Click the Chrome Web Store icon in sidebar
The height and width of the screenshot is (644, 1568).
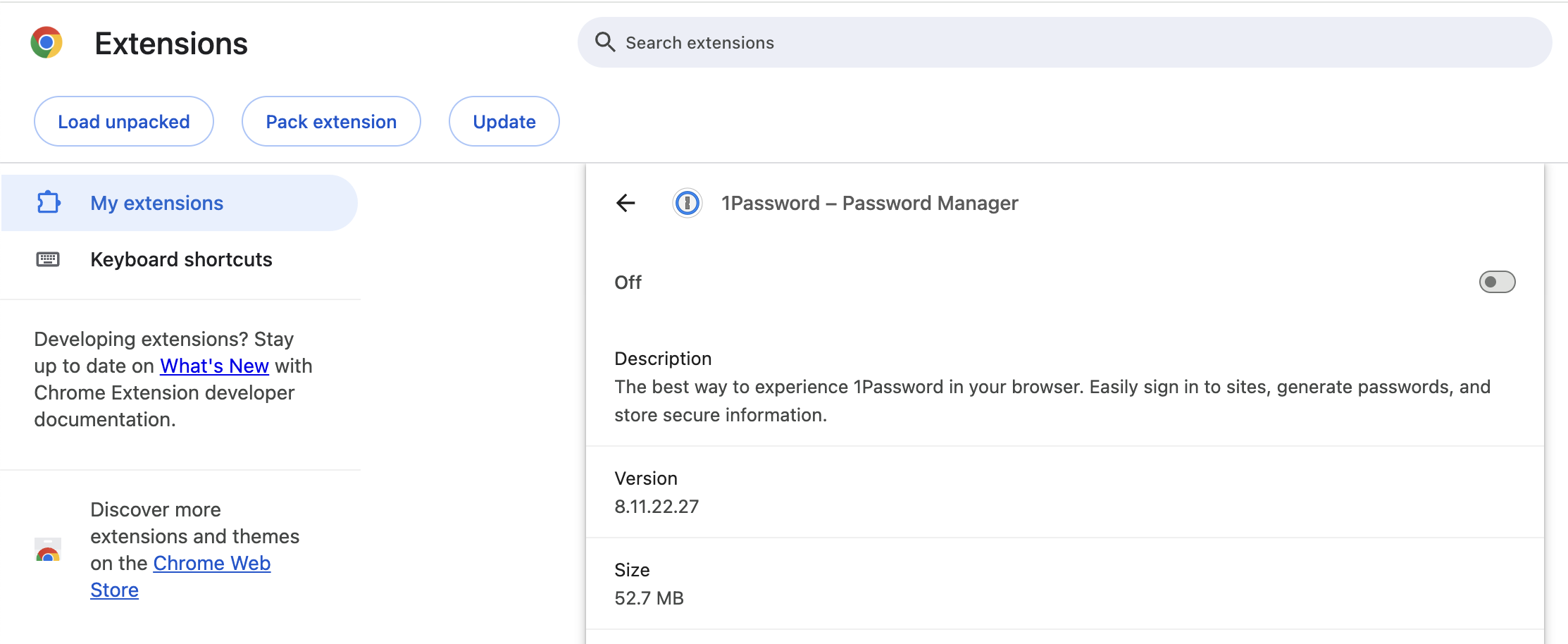47,550
